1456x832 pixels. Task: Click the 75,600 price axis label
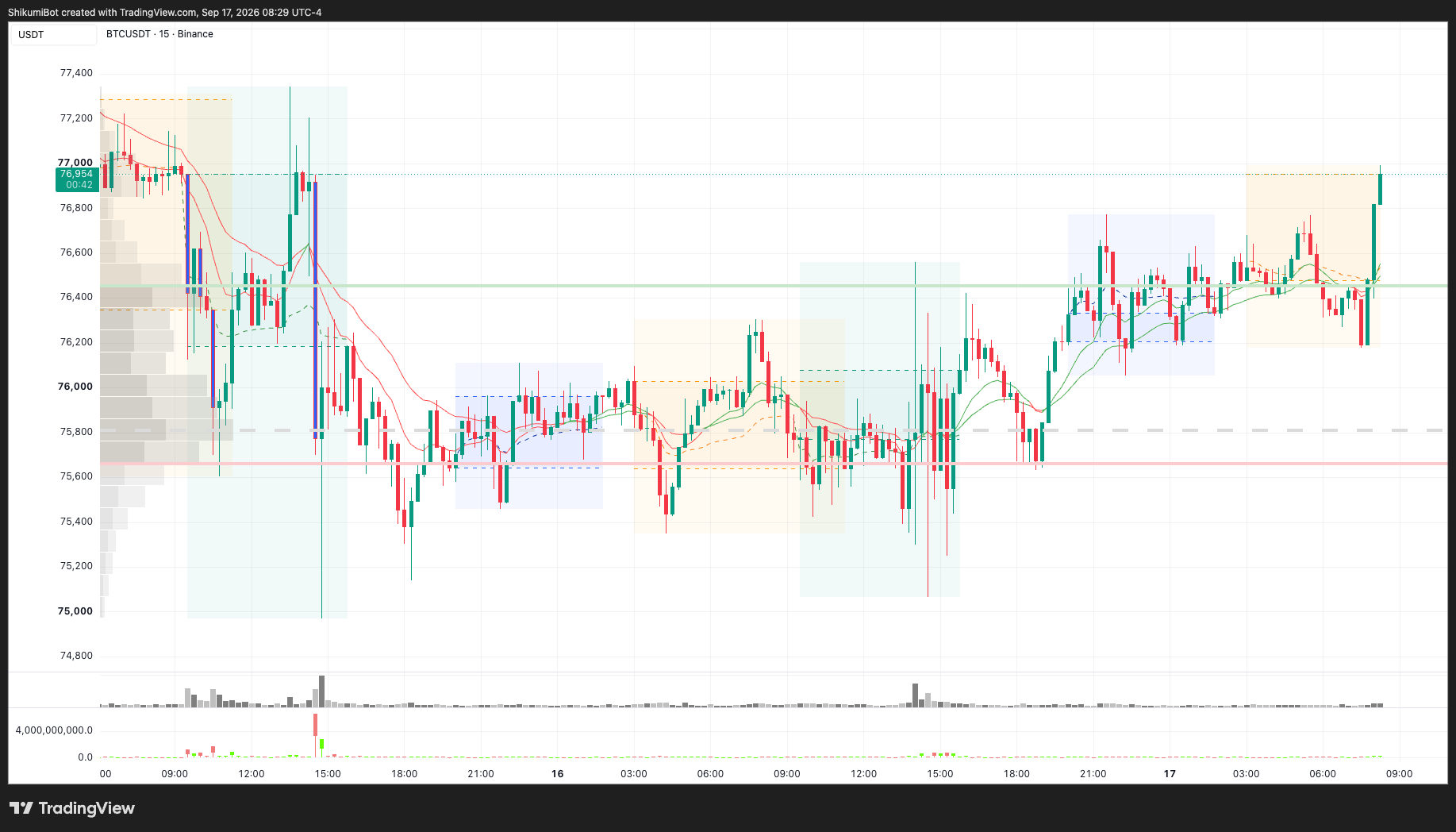click(76, 476)
